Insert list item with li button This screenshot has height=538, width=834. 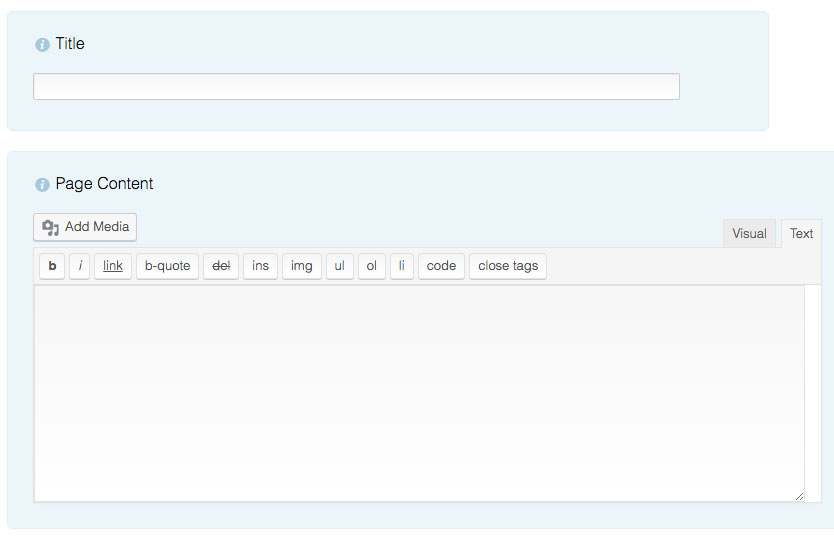(401, 266)
